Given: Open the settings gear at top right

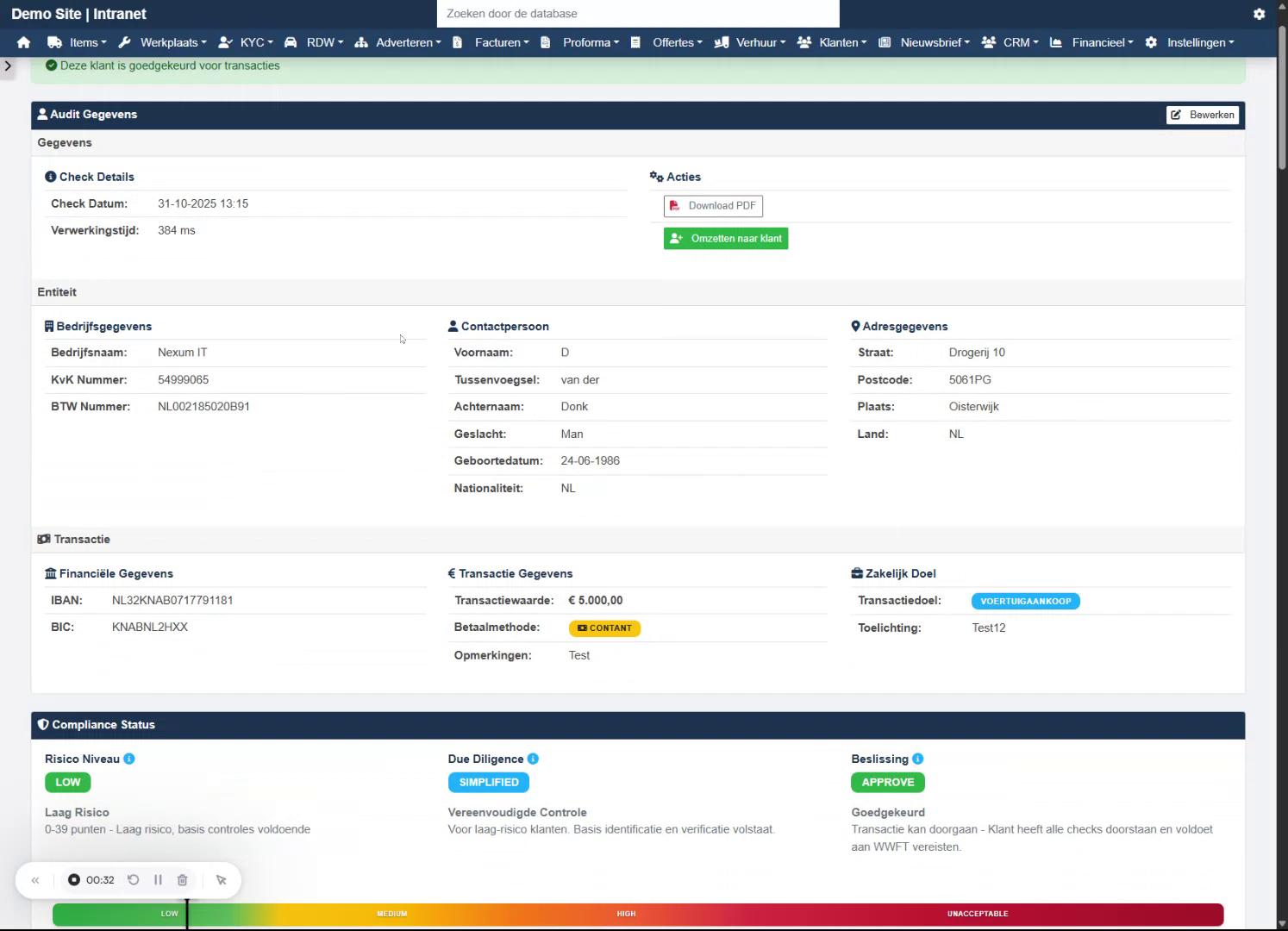Looking at the screenshot, I should point(1259,14).
